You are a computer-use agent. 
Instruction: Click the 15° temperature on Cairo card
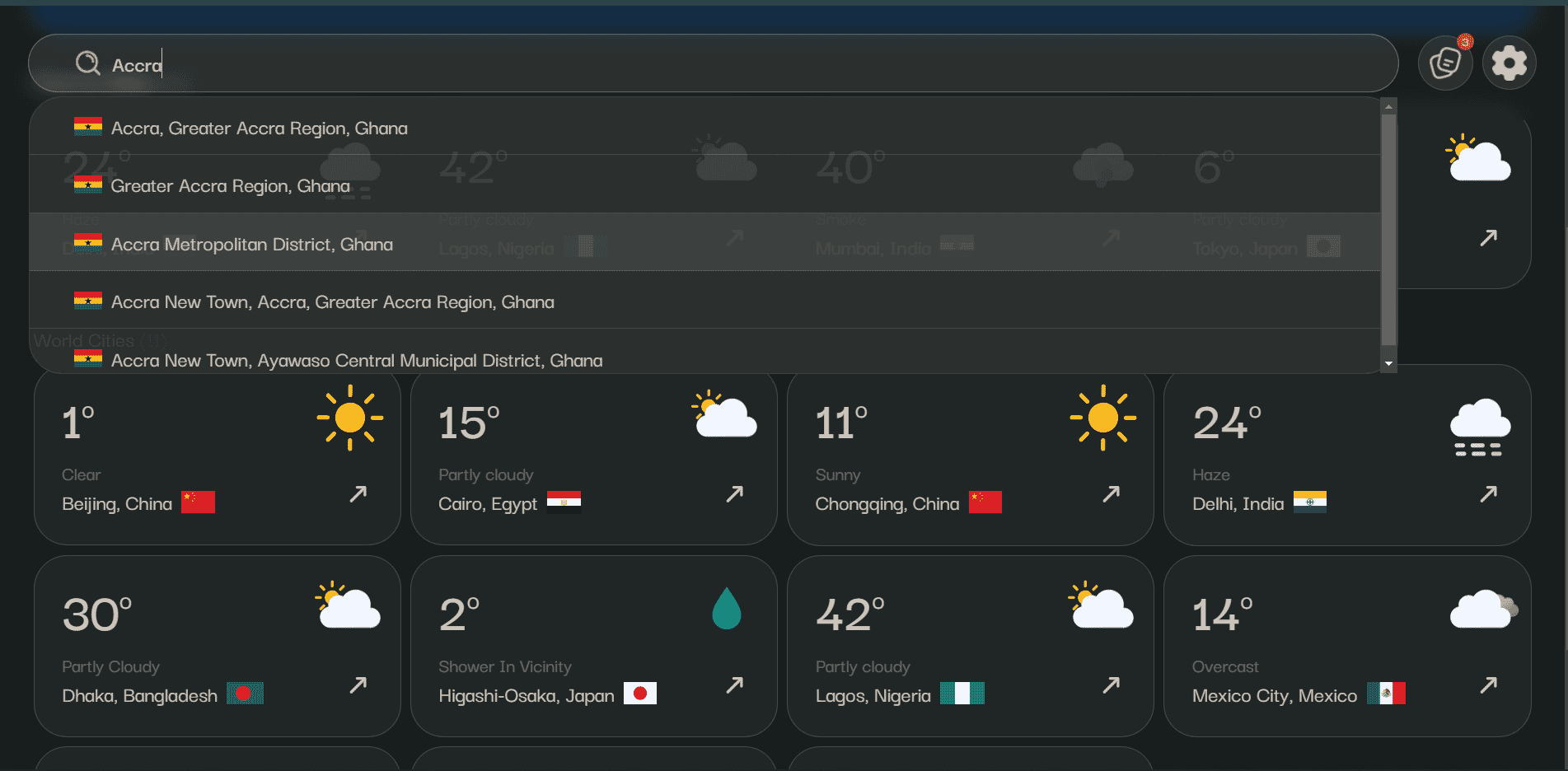click(469, 423)
